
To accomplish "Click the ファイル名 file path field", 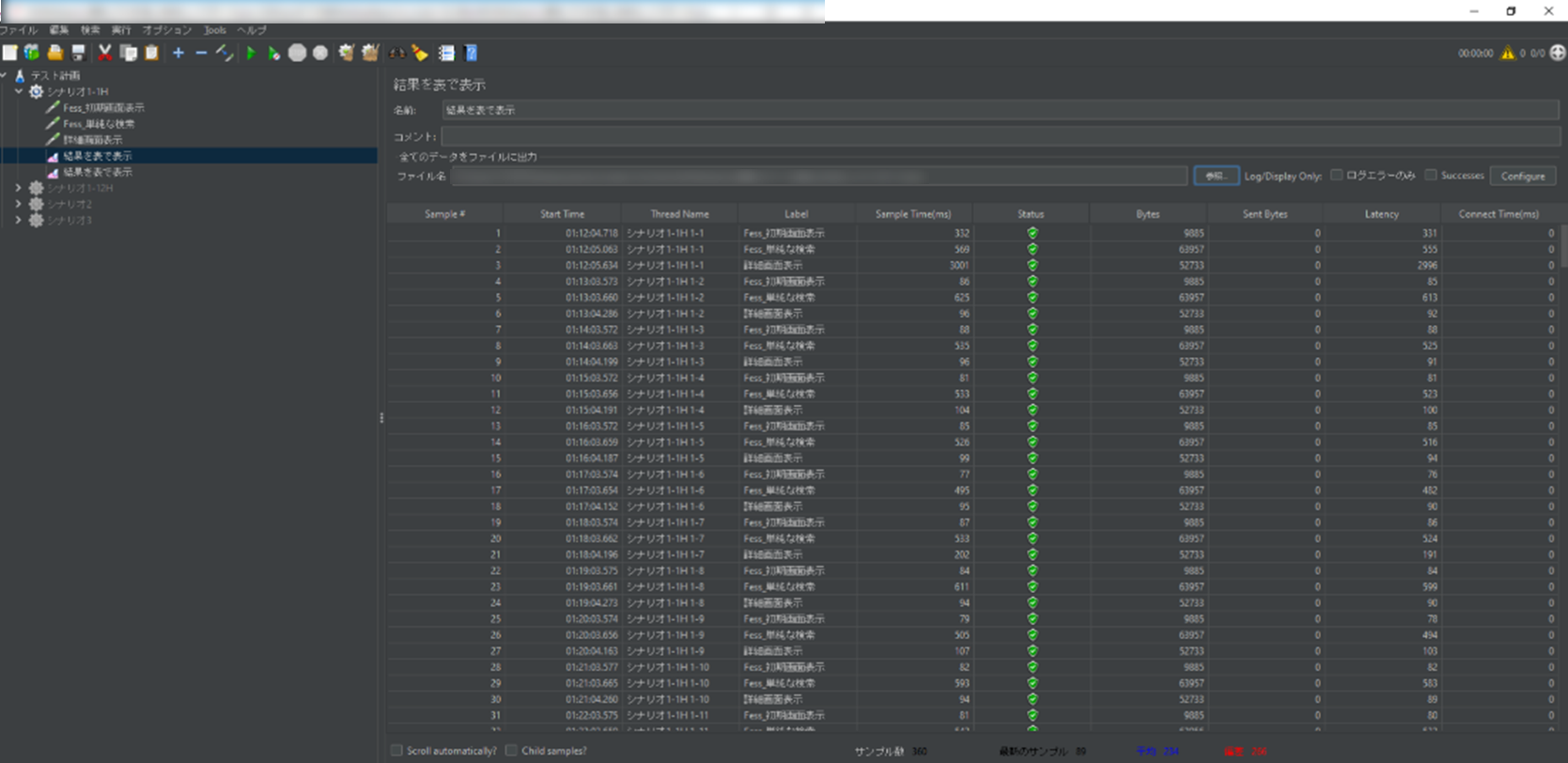I will click(818, 176).
